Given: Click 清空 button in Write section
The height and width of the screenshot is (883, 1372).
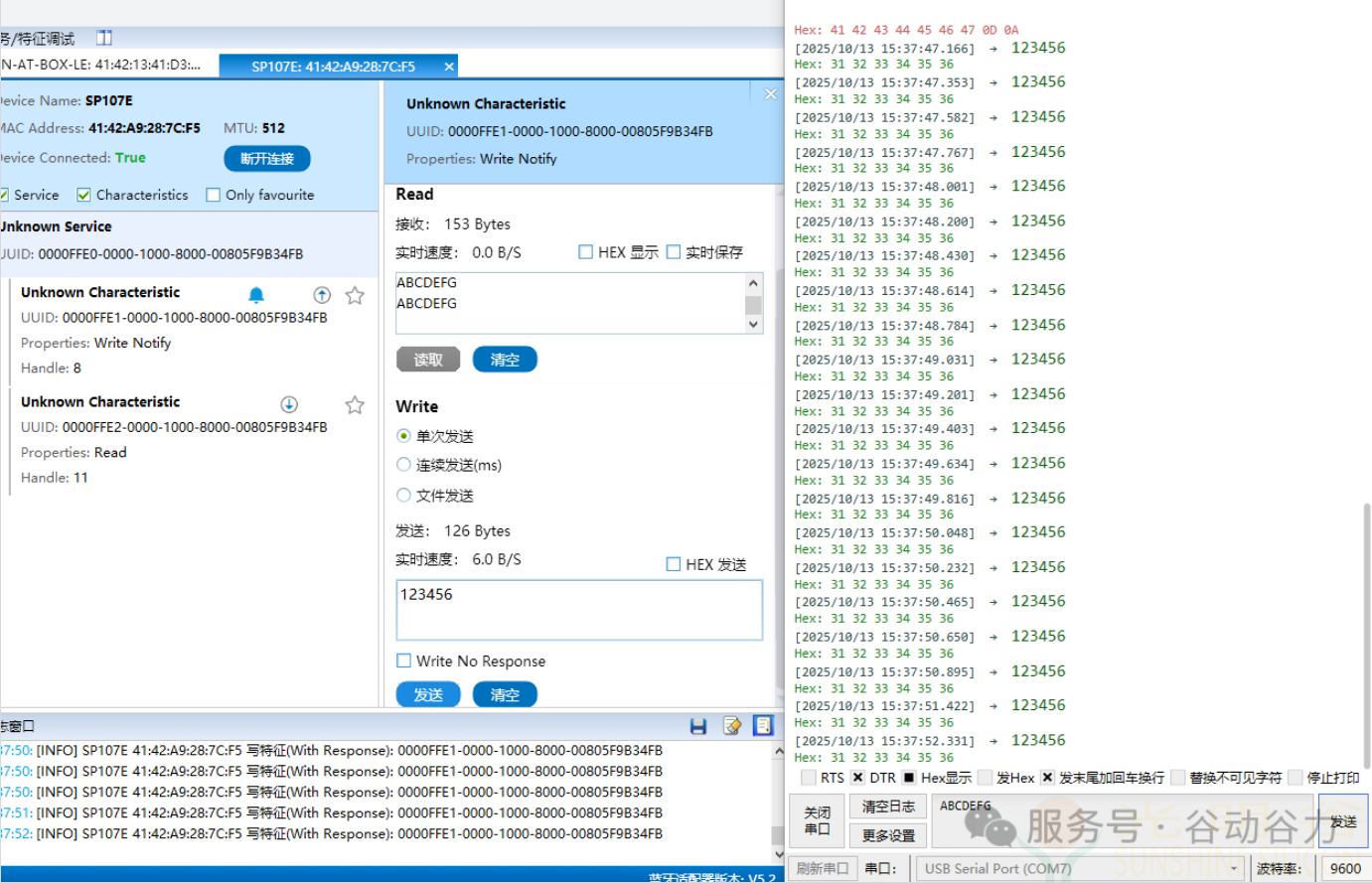Looking at the screenshot, I should 505,694.
